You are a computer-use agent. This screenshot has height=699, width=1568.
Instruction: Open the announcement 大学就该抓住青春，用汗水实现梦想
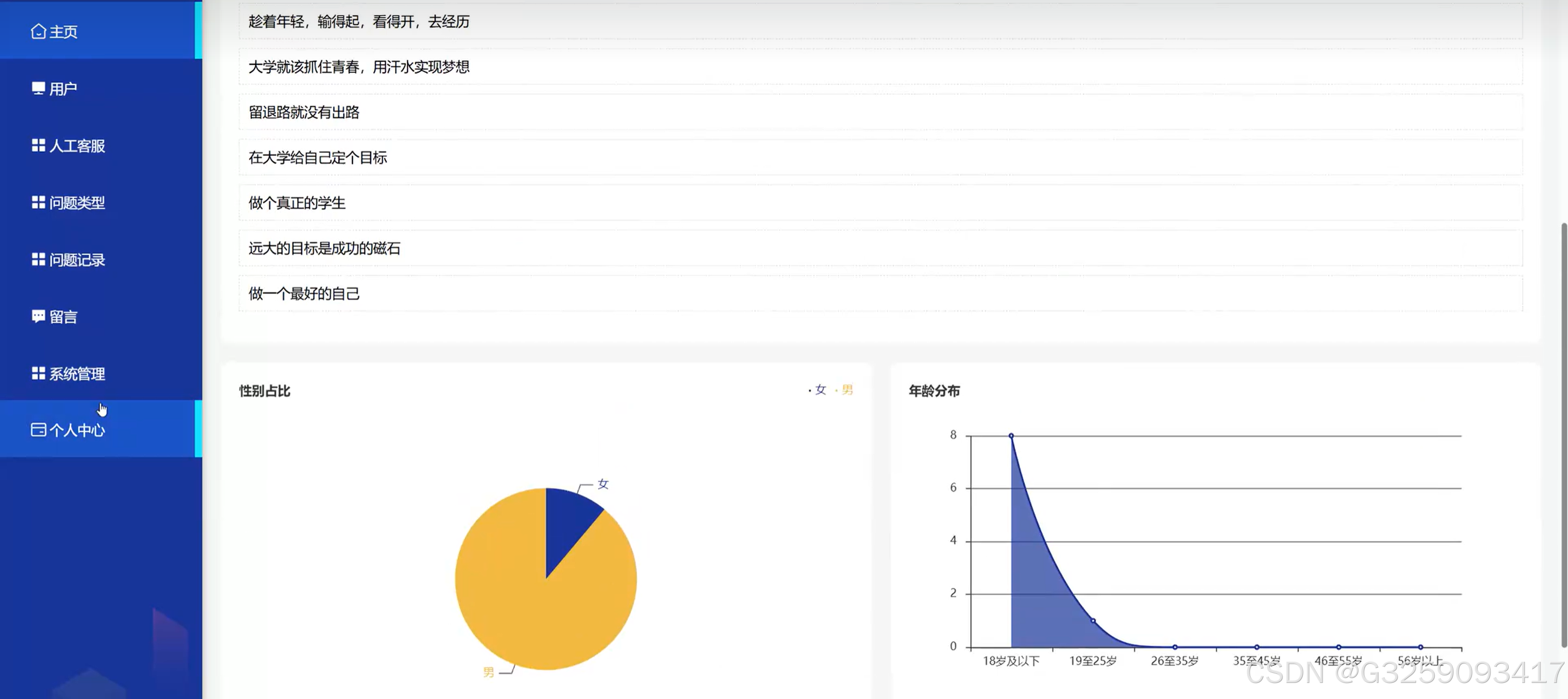click(x=880, y=67)
